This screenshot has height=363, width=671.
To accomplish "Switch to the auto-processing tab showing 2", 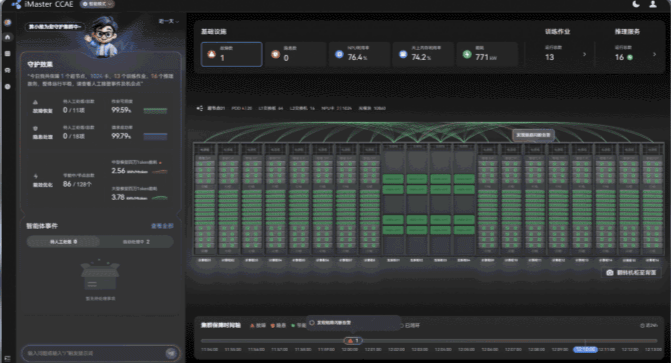I will point(137,242).
